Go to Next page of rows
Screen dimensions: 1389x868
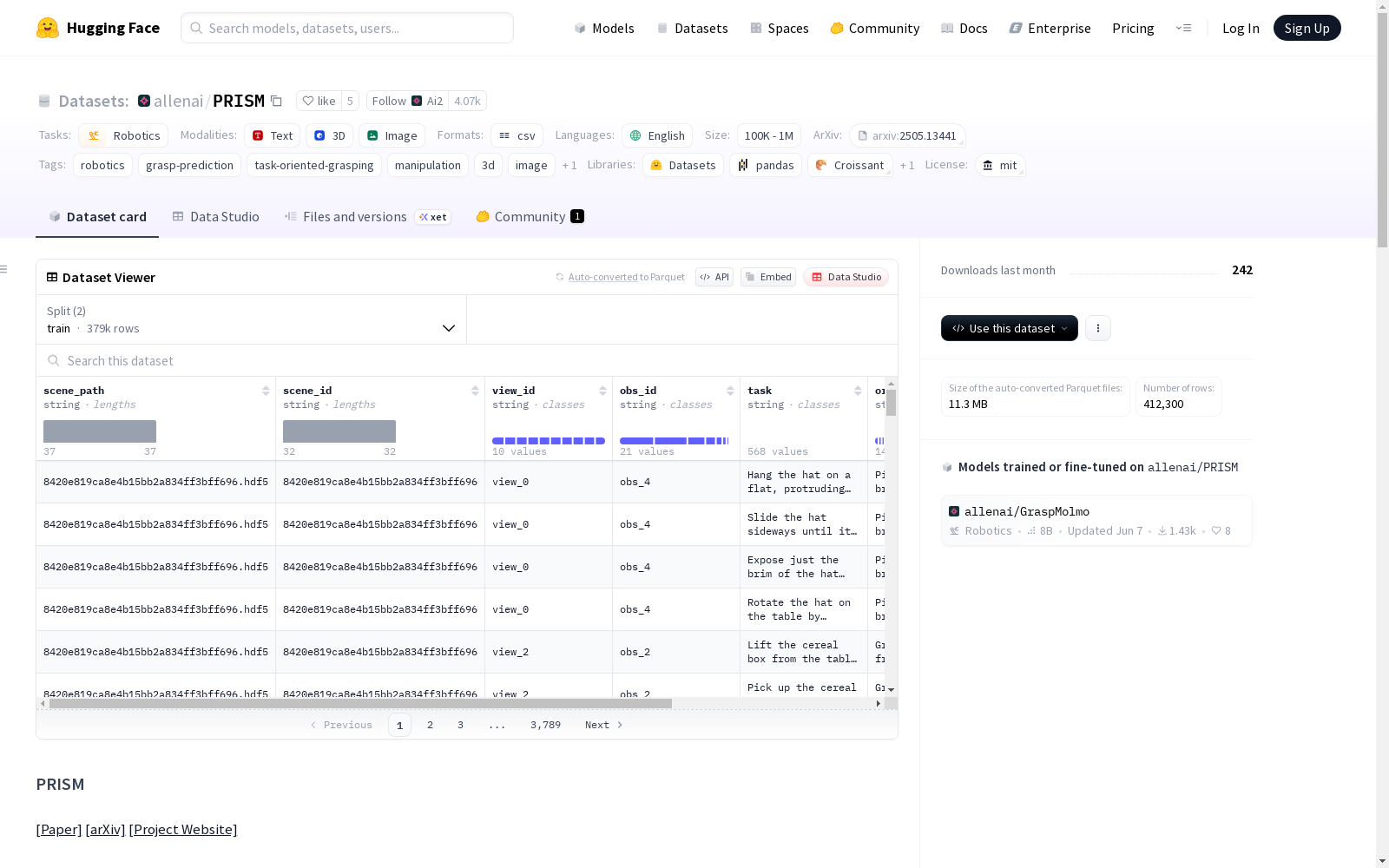point(604,725)
